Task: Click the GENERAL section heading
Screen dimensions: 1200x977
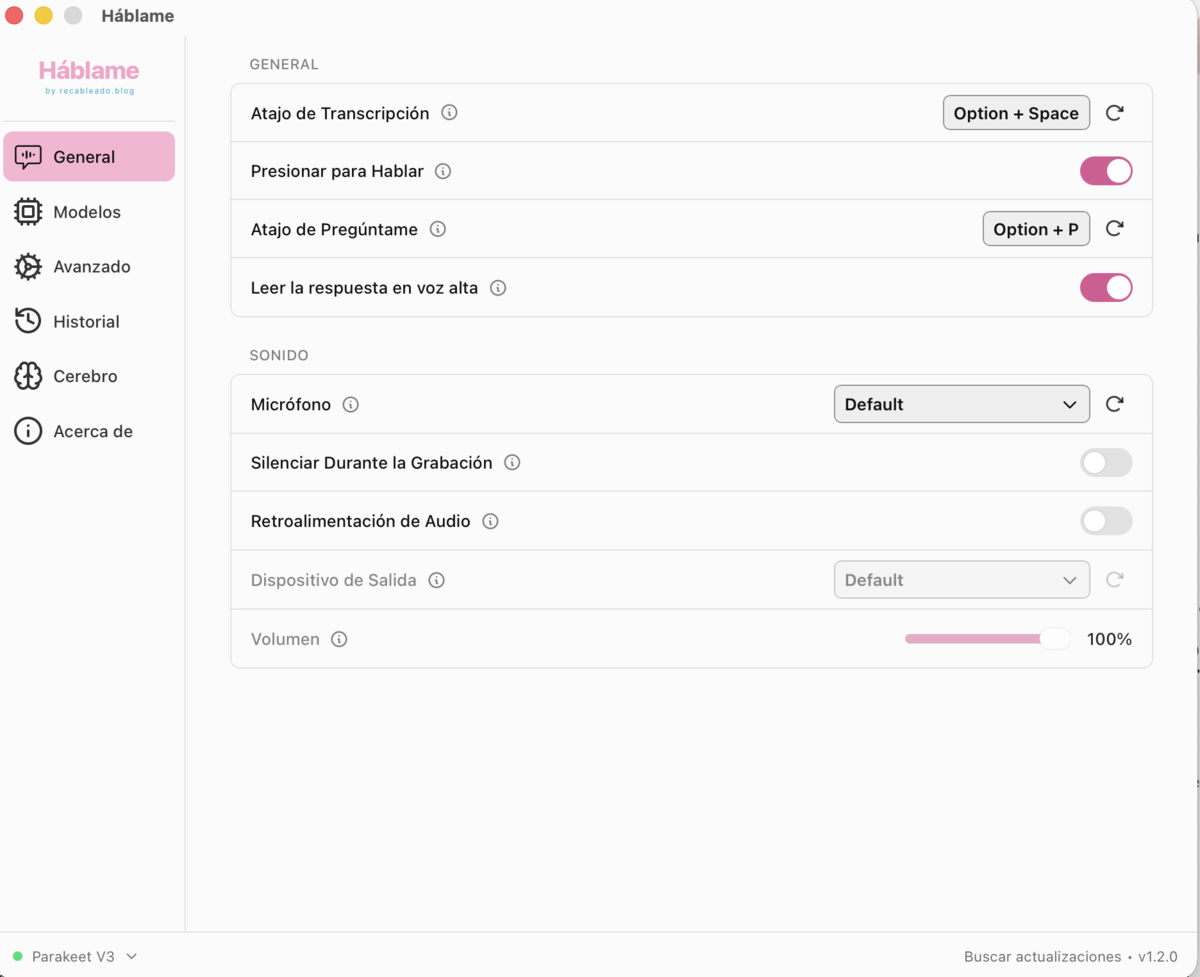Action: pyautogui.click(x=284, y=64)
